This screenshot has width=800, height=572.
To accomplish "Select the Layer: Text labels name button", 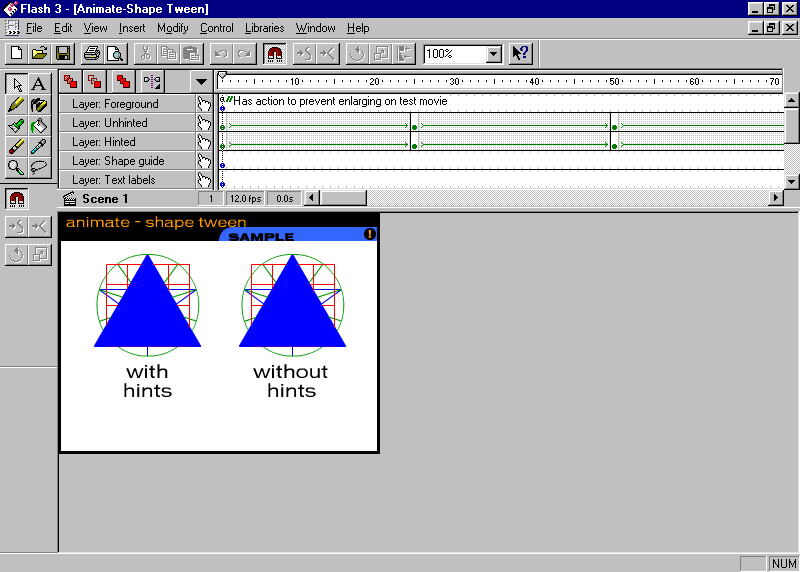I will pos(128,180).
